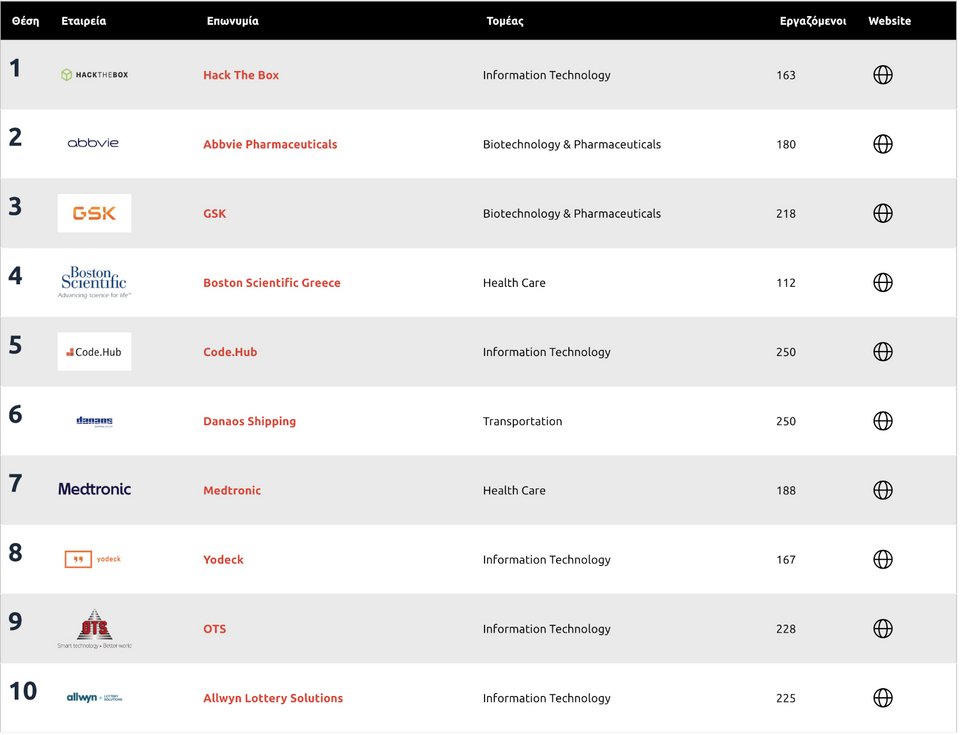Click the Τομέας column header
Screen dimensions: 960x735
(x=504, y=21)
